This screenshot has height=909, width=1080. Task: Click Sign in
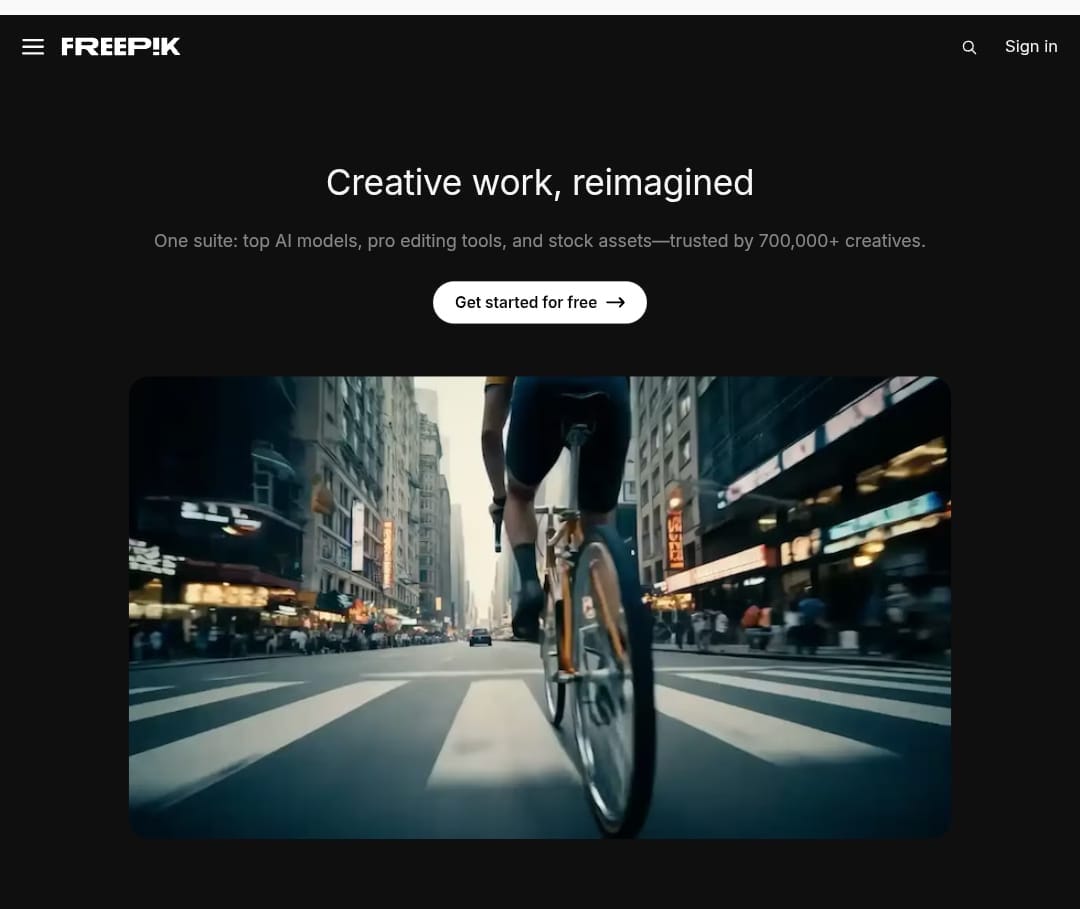(x=1031, y=47)
